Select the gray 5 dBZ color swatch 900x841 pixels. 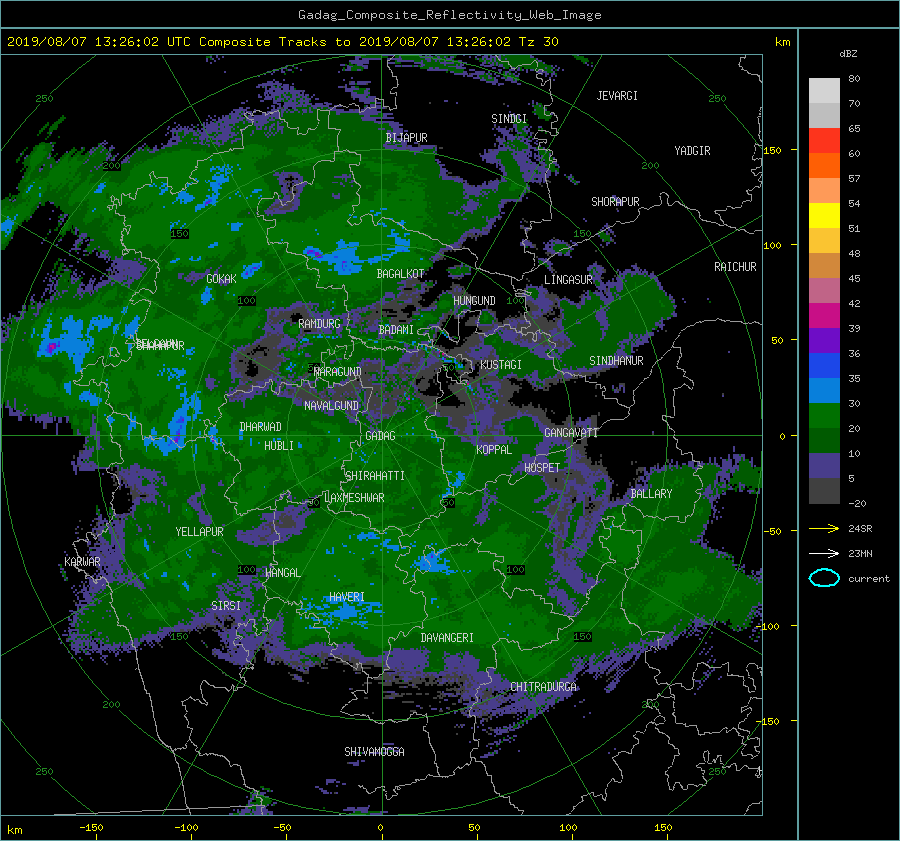(x=824, y=491)
